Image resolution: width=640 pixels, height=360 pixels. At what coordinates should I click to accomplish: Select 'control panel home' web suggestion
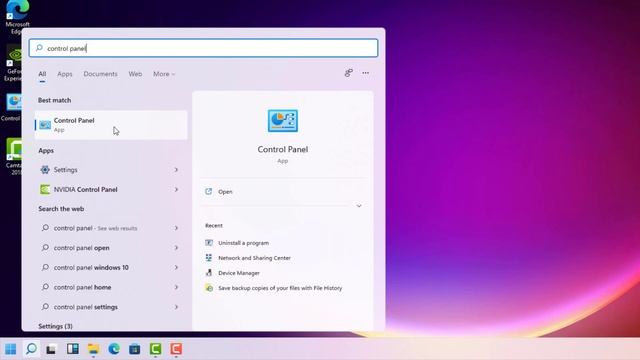82,287
